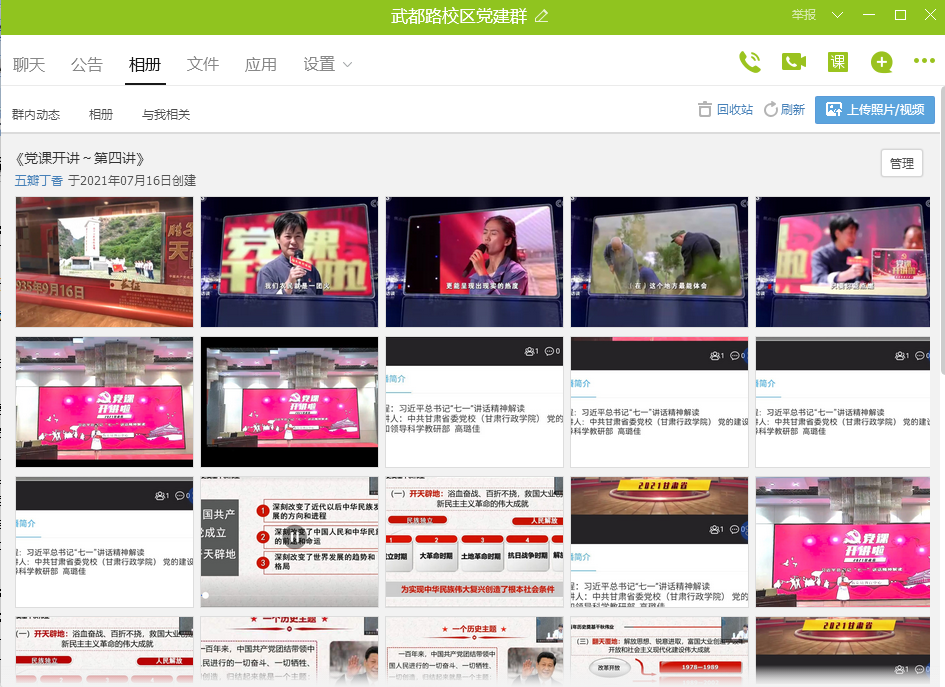Open the title bar dropdown chevron
This screenshot has height=687, width=945.
pos(838,15)
